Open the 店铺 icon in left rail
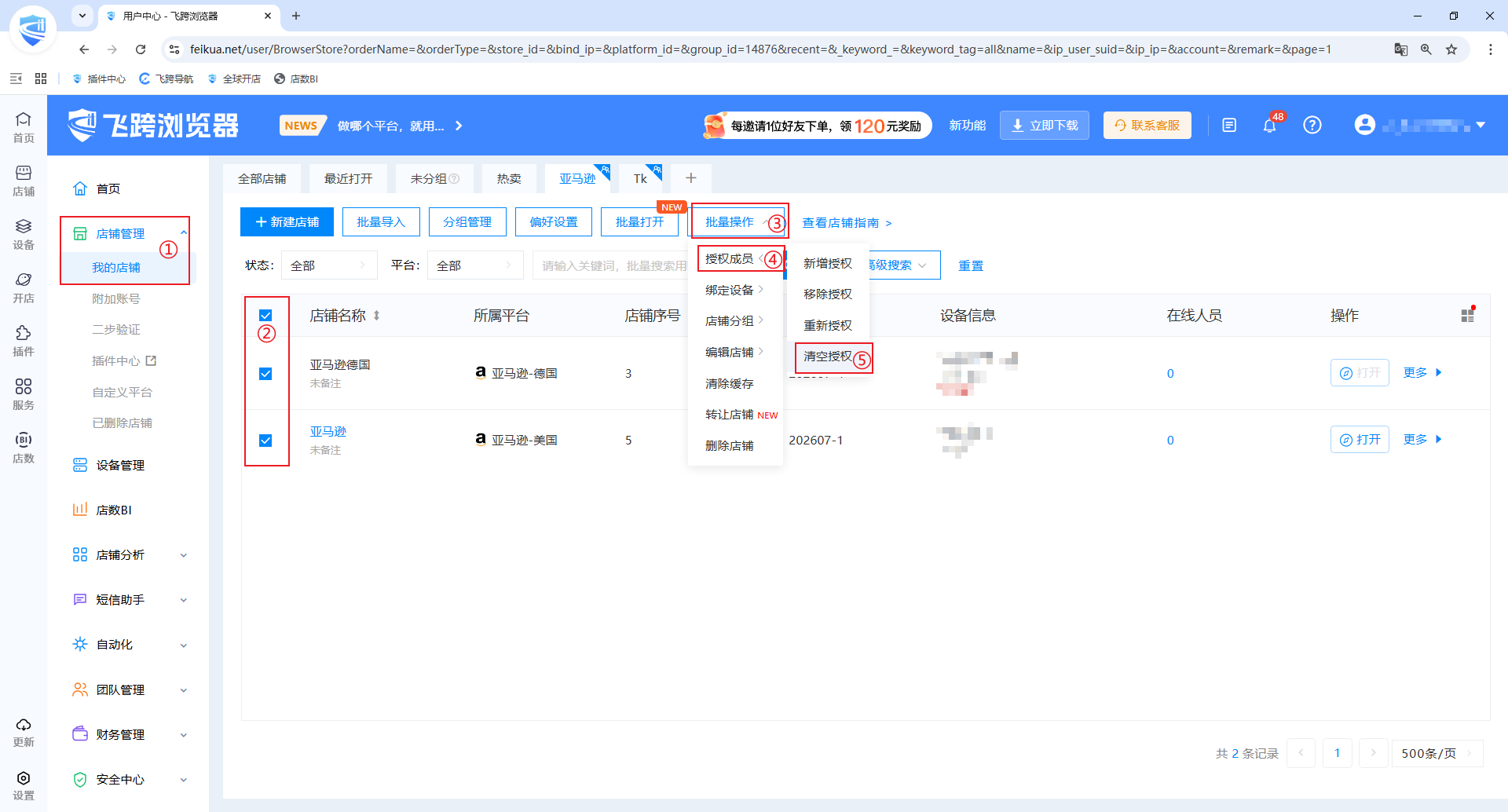 click(x=24, y=180)
